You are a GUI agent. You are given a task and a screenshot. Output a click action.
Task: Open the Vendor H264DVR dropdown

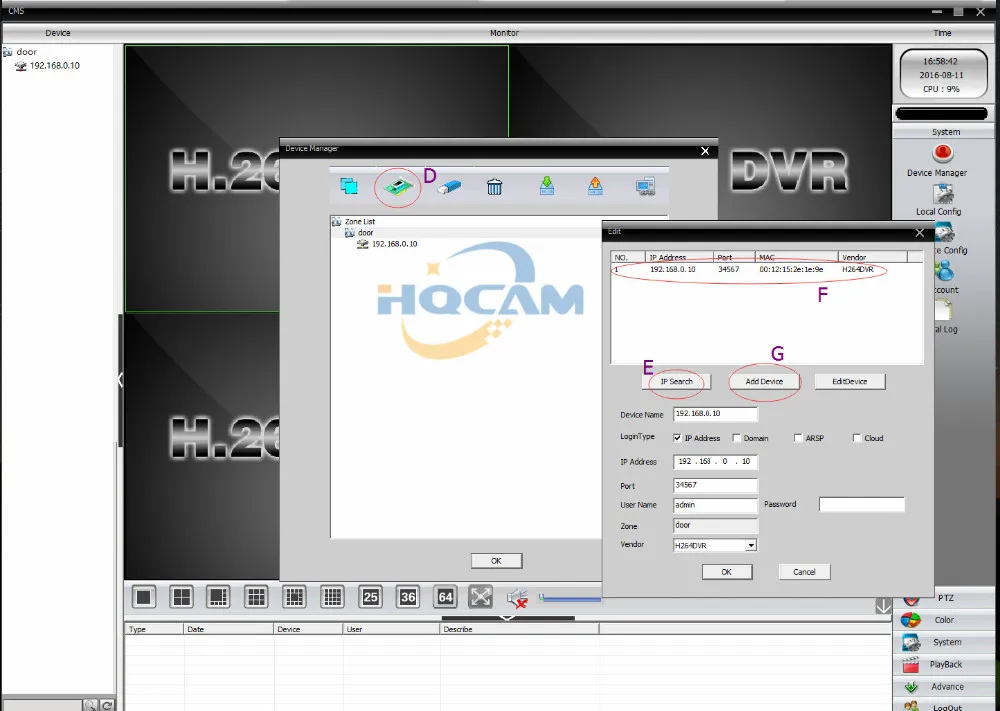click(x=751, y=545)
